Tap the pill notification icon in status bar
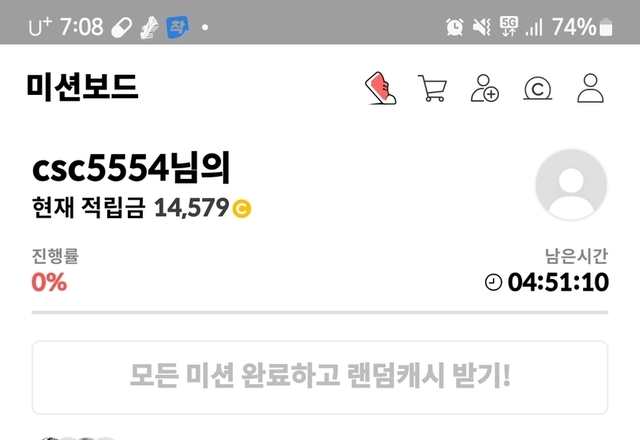 coord(122,28)
